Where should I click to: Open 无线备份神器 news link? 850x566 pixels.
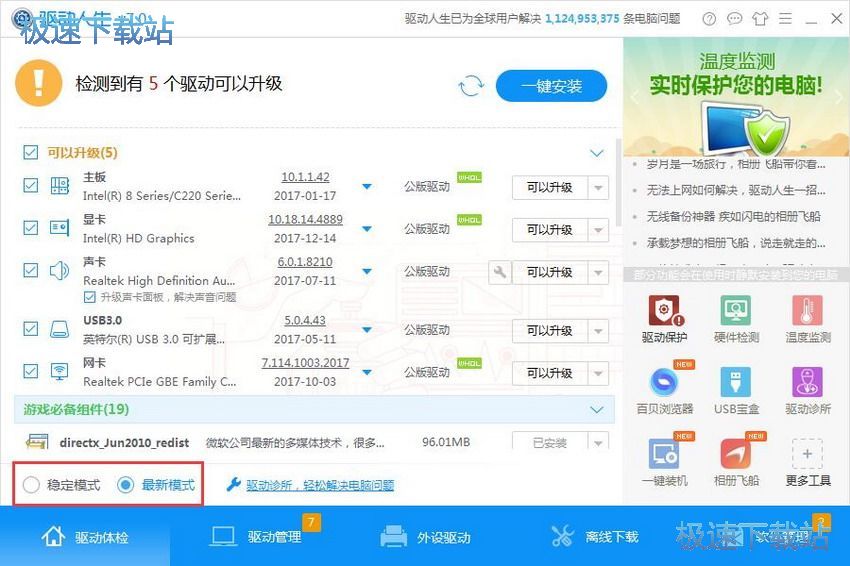pyautogui.click(x=733, y=216)
